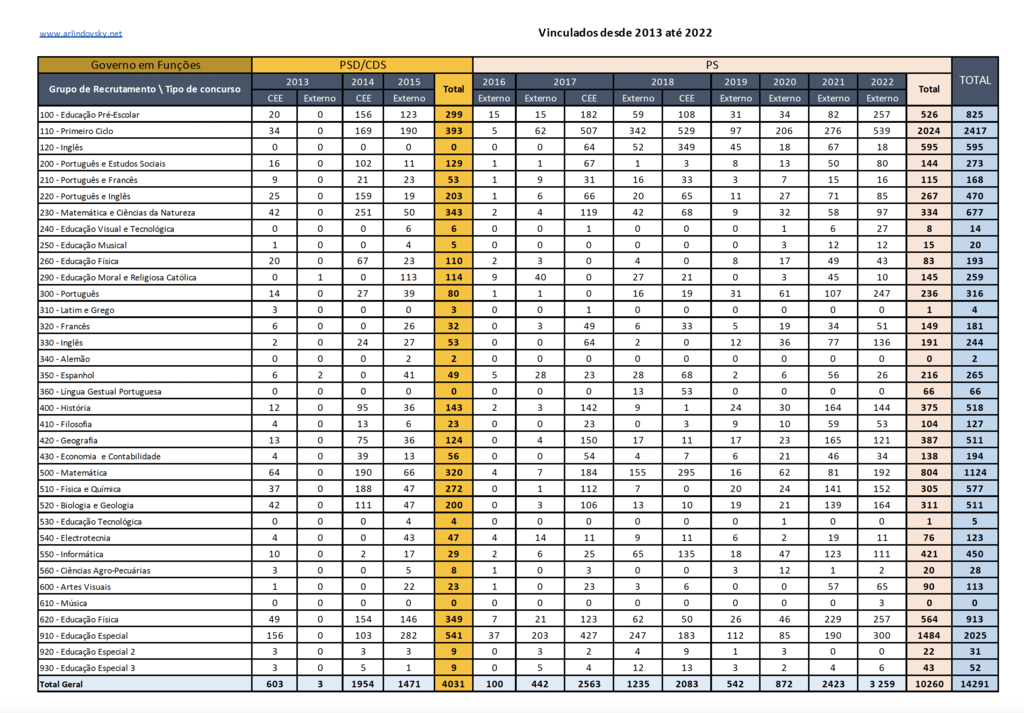Screen dimensions: 1024x713
Task: Click the "Total Geral" row label
Action: [62, 684]
